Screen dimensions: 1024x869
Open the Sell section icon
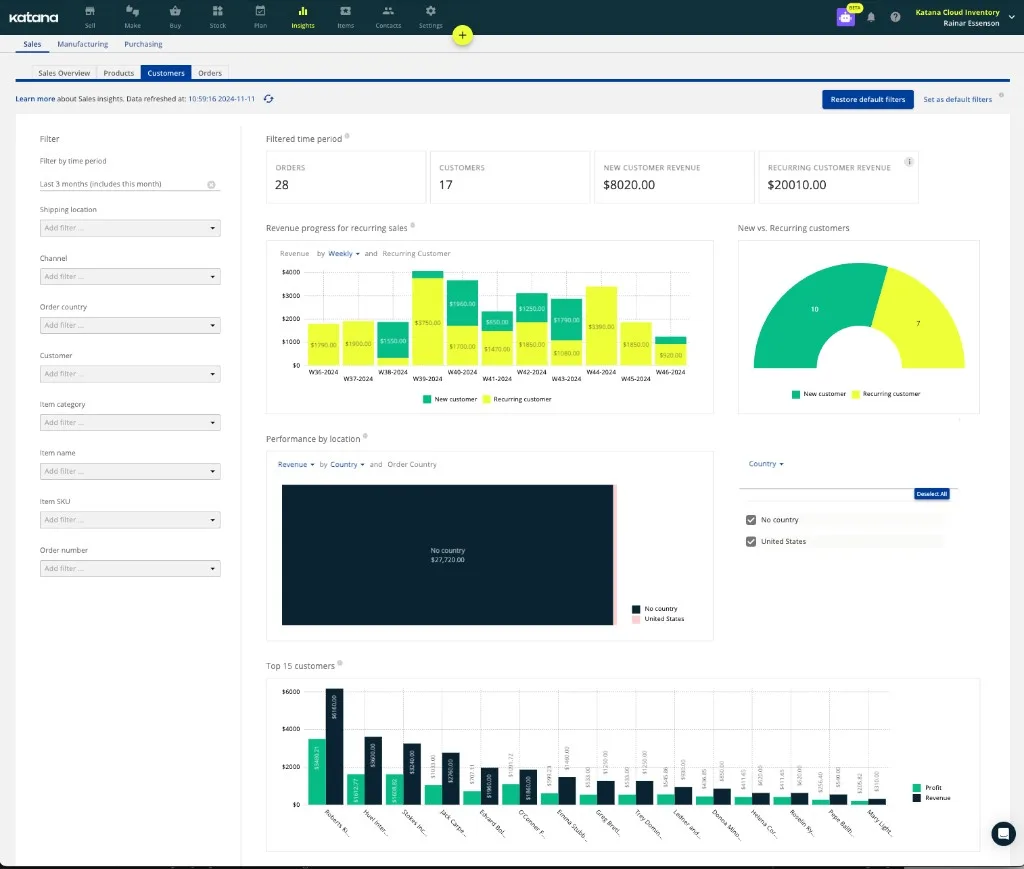[x=89, y=16]
